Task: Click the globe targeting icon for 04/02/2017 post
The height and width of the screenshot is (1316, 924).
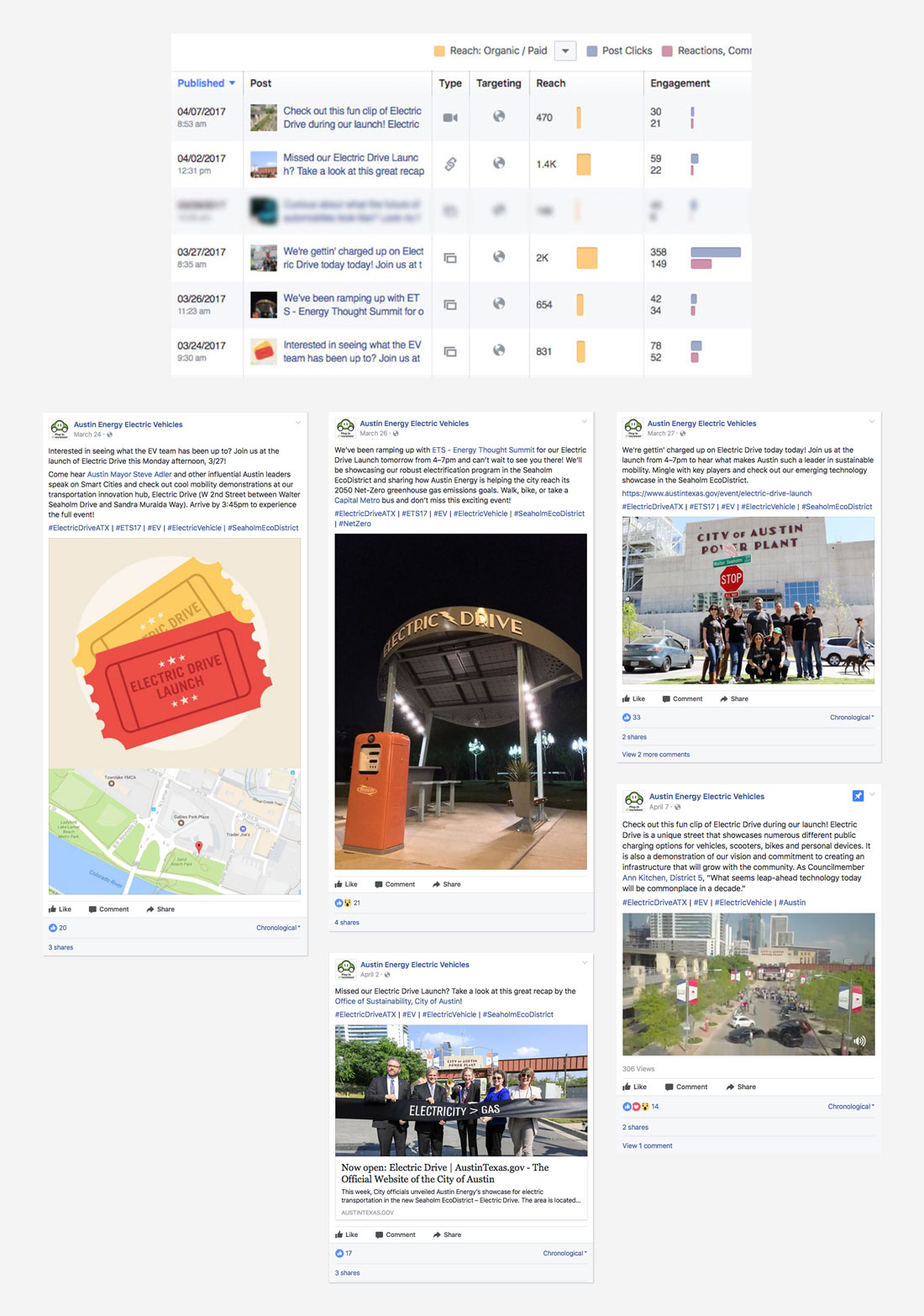Action: (x=499, y=163)
